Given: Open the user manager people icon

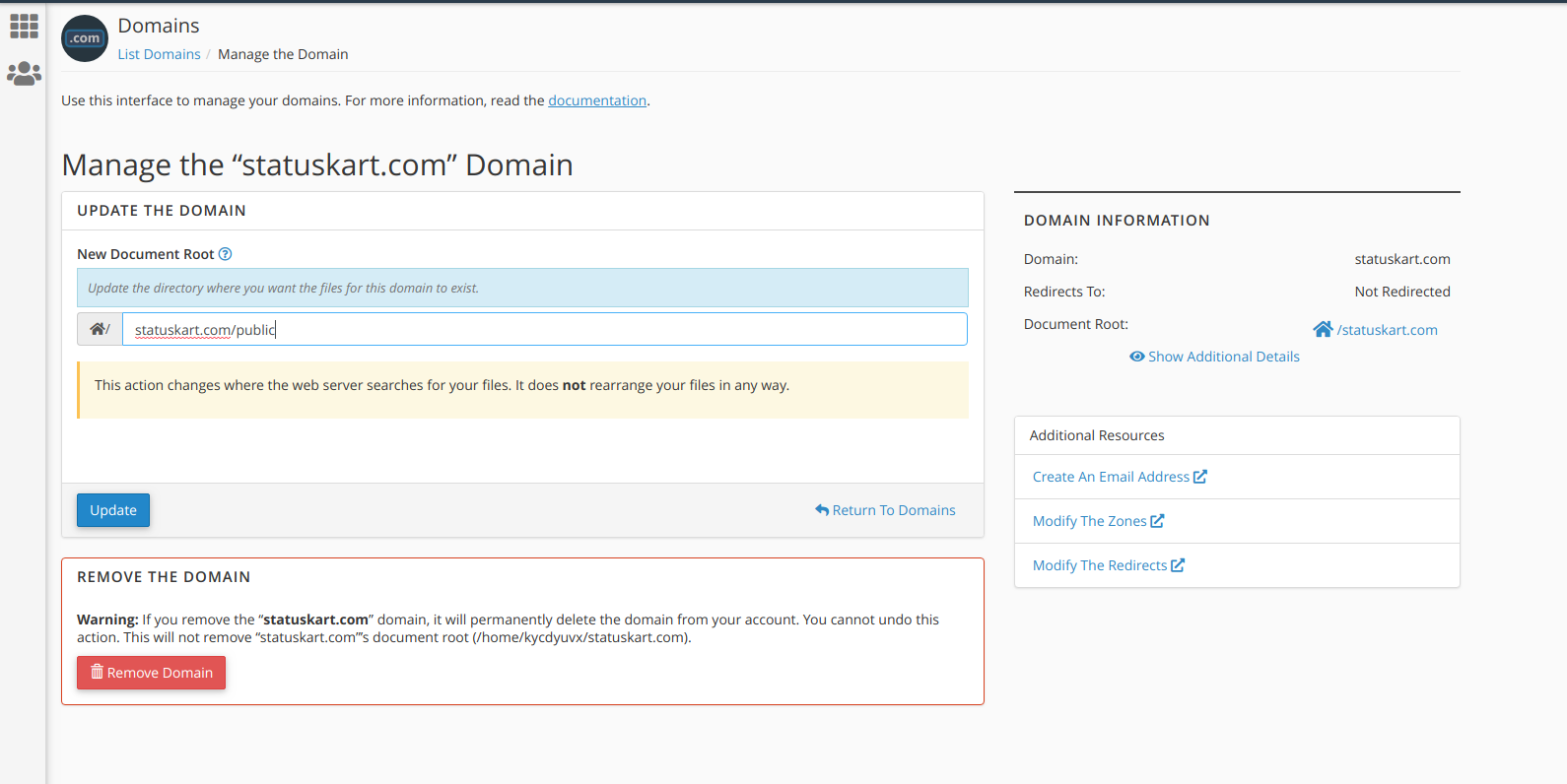Looking at the screenshot, I should point(24,74).
